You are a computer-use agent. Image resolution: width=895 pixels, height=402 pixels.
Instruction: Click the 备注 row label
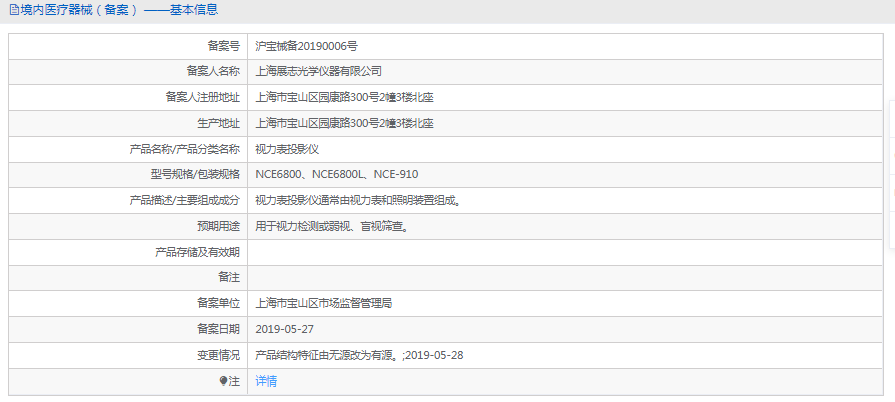pyautogui.click(x=229, y=278)
